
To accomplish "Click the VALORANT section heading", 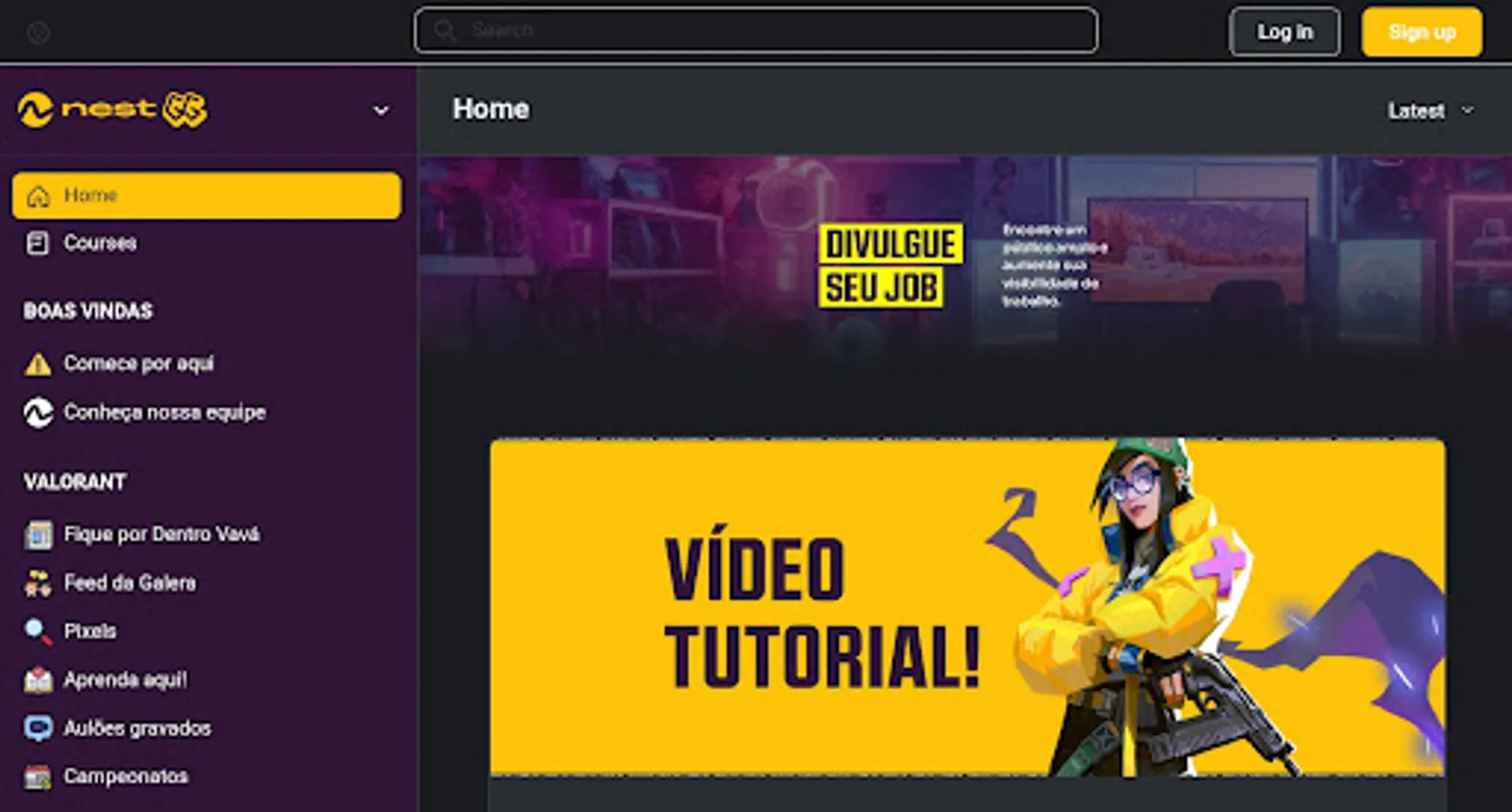I will point(75,482).
